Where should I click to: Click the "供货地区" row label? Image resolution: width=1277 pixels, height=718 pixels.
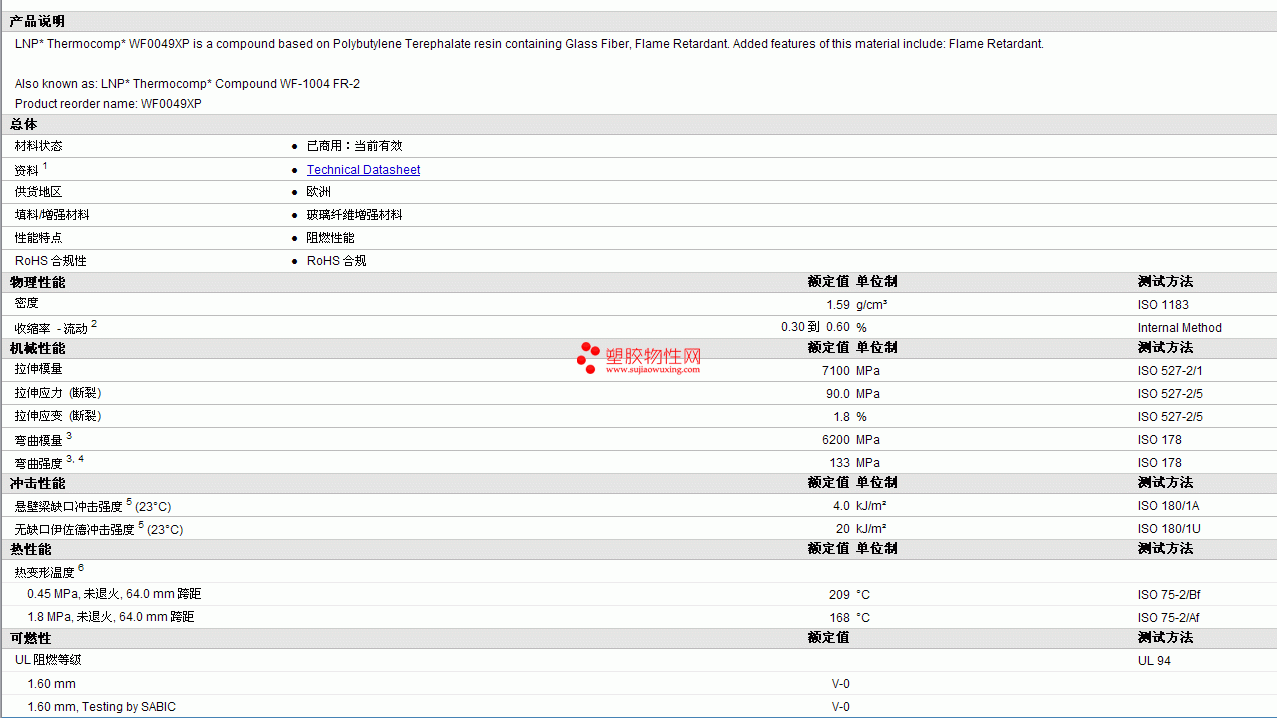tap(38, 192)
